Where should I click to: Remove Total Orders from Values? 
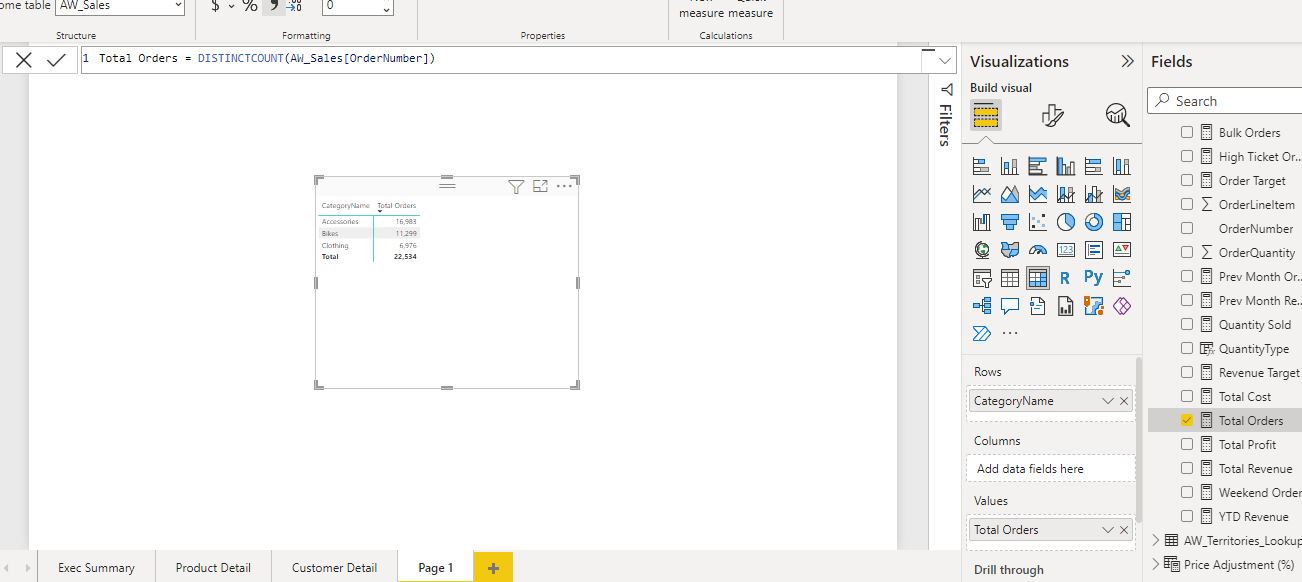pyautogui.click(x=1124, y=530)
